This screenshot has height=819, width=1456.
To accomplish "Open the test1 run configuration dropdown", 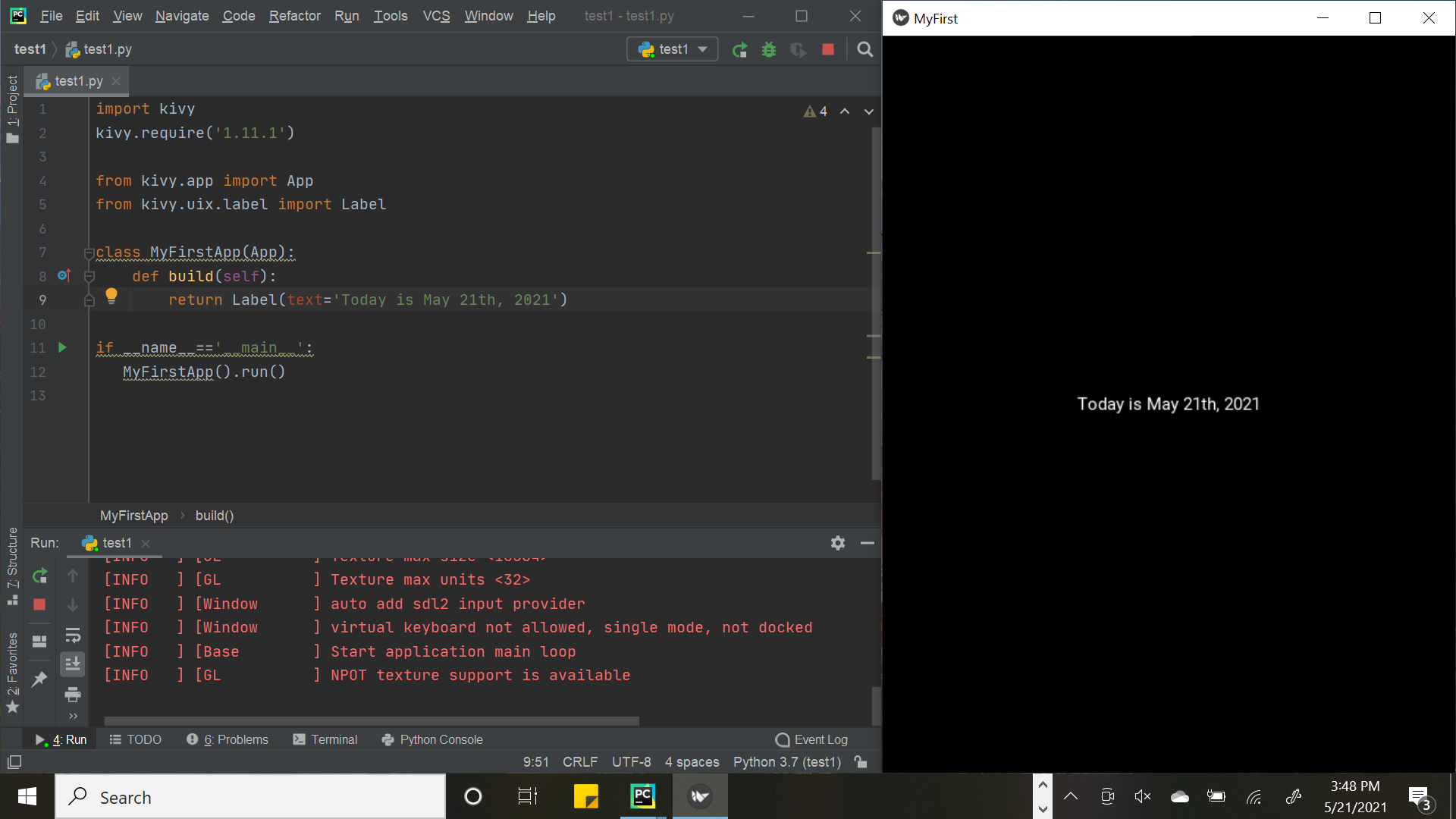I will click(x=673, y=50).
